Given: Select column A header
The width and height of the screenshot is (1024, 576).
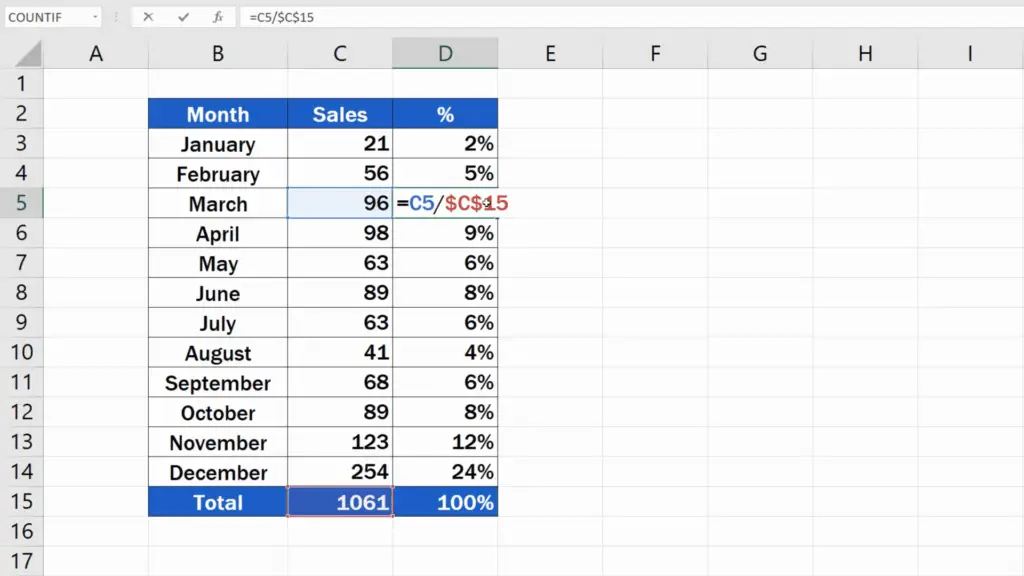Looking at the screenshot, I should pos(96,52).
